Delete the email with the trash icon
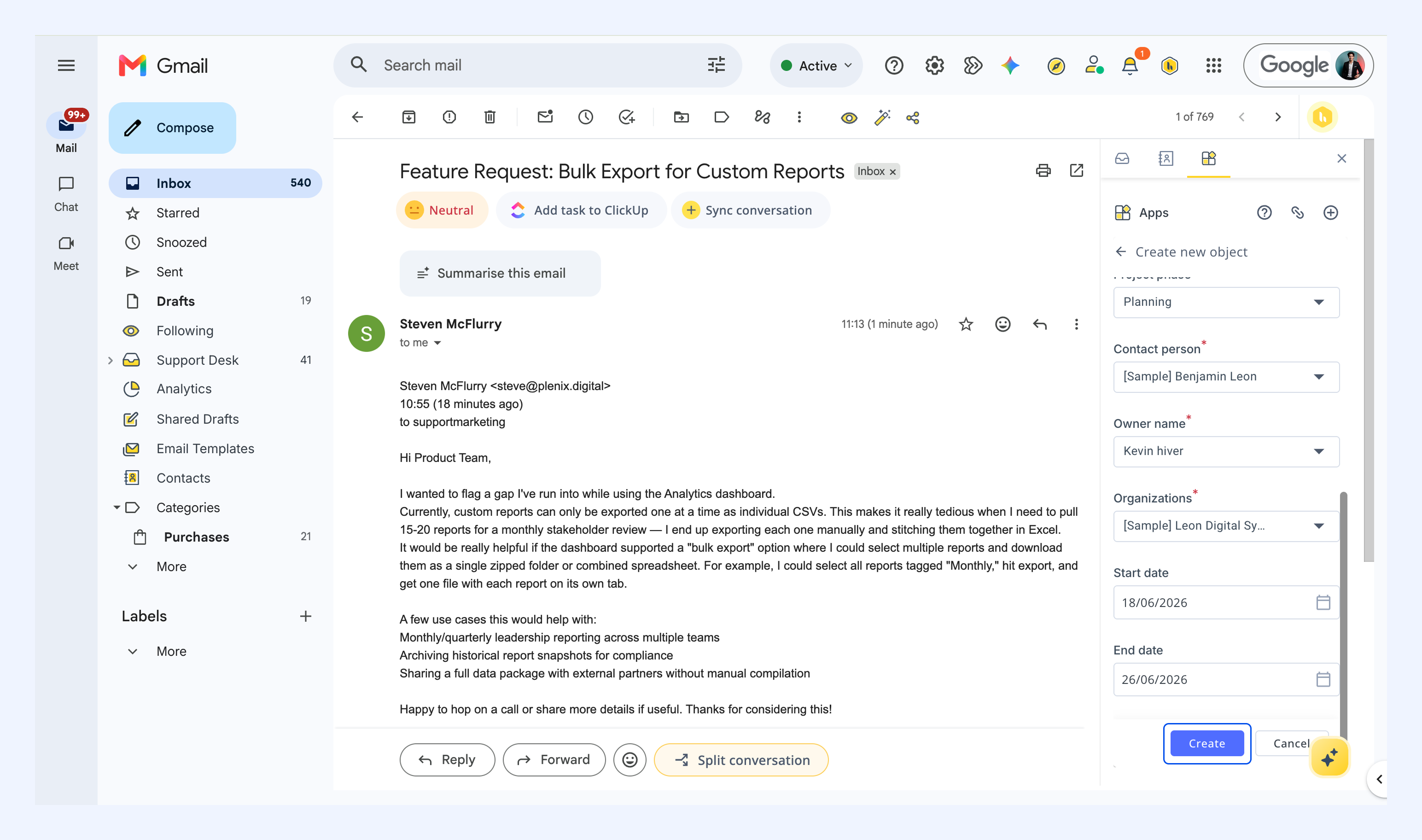This screenshot has width=1422, height=840. tap(490, 117)
